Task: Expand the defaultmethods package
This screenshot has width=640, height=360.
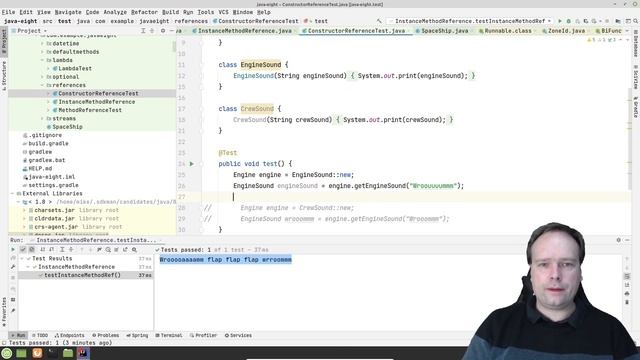Action: tap(42, 52)
